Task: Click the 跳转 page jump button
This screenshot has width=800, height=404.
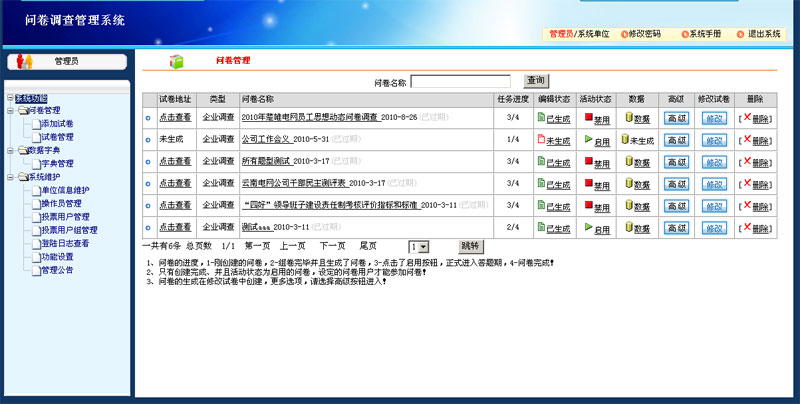Action: click(x=470, y=245)
